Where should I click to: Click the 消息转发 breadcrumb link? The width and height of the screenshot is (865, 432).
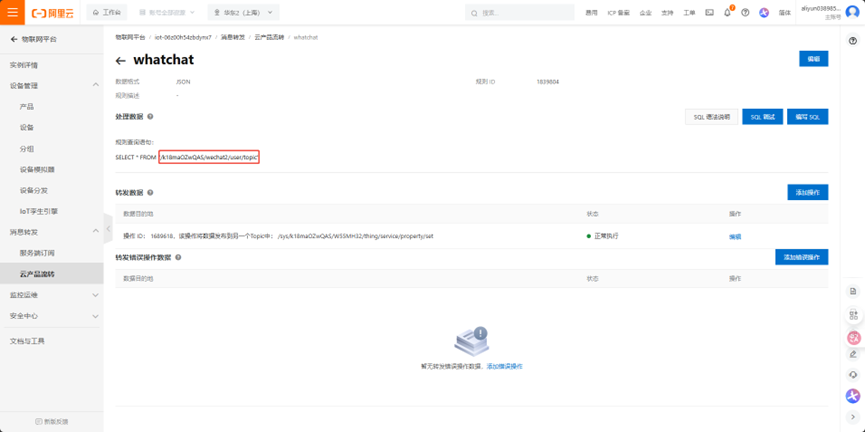[231, 38]
